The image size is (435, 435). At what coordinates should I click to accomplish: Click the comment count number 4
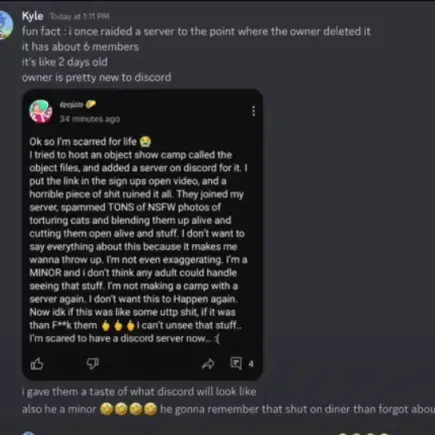[x=251, y=364]
